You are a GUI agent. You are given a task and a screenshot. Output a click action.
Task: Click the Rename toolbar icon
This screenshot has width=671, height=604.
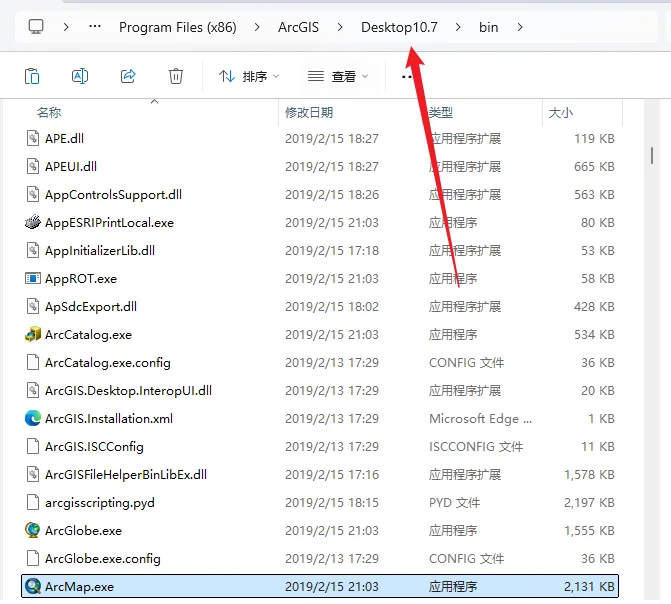(80, 76)
